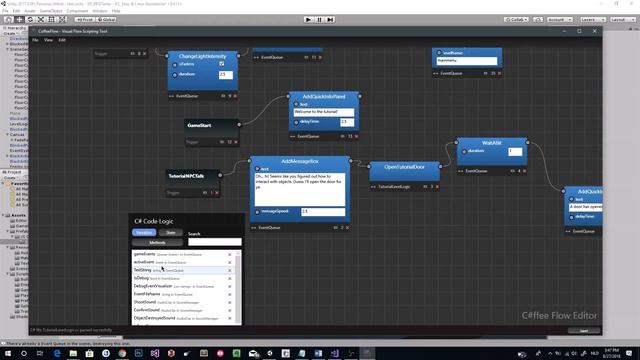Click the Unity Pause button
The width and height of the screenshot is (640, 360).
[x=319, y=20]
